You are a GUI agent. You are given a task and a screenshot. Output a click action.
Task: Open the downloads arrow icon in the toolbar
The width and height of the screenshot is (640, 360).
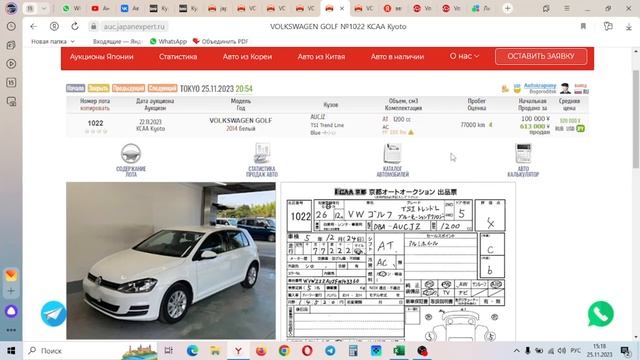[x=629, y=27]
